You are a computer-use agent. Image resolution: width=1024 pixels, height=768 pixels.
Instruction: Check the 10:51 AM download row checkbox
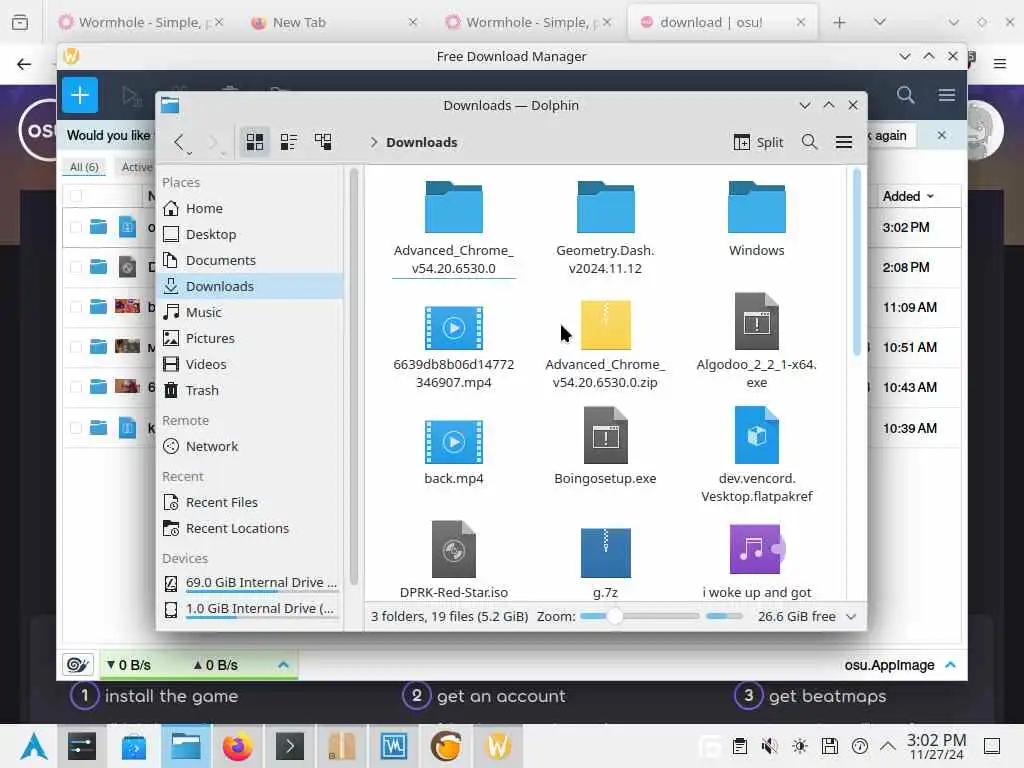tap(76, 347)
